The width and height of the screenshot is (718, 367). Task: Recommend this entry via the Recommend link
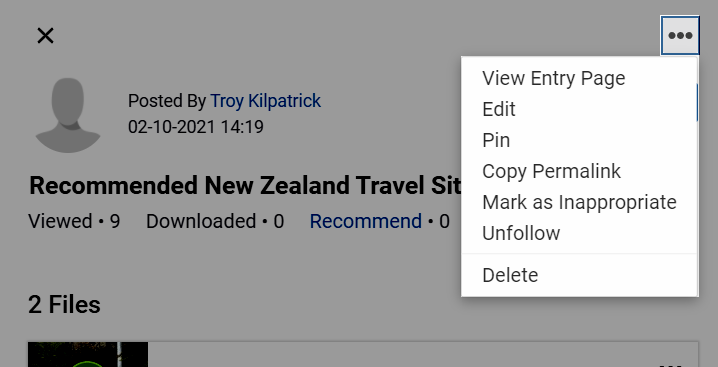tap(365, 221)
